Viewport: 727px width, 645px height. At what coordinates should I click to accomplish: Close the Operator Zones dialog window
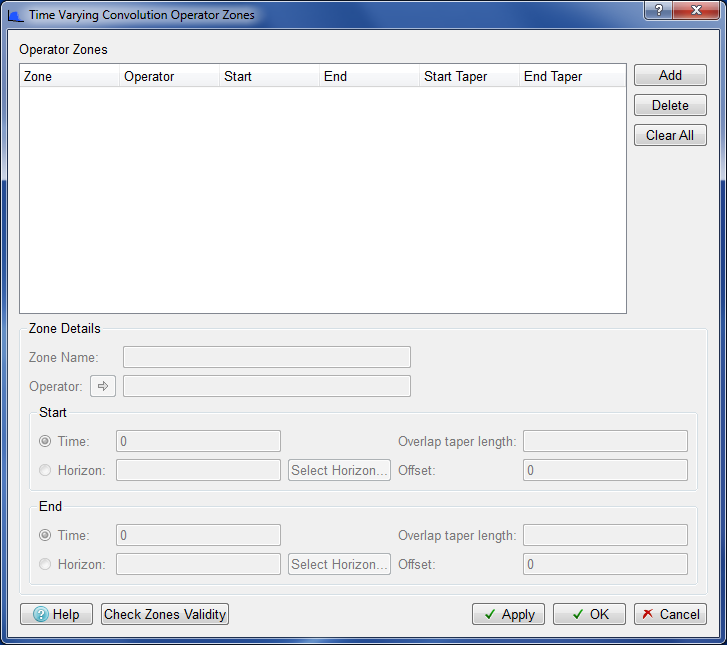(696, 10)
